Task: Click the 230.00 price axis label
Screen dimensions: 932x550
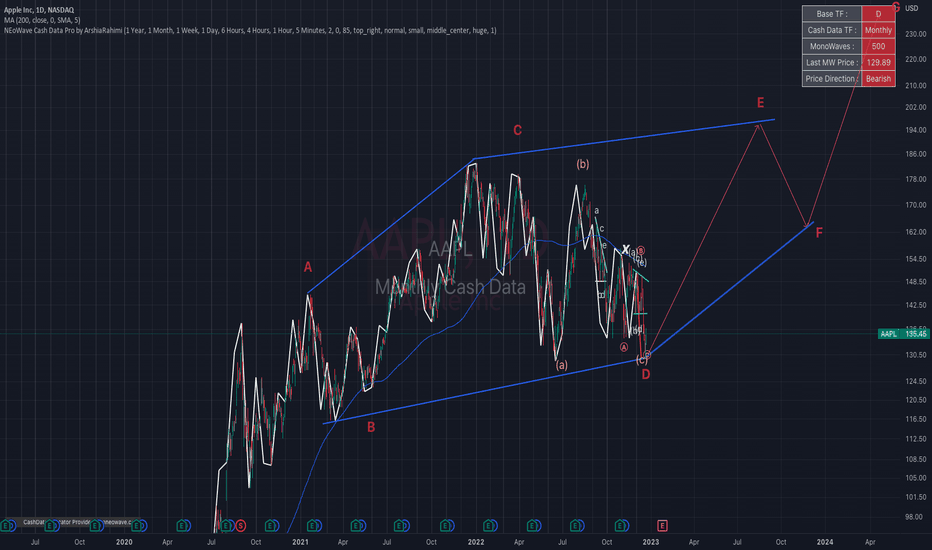Action: pyautogui.click(x=915, y=34)
